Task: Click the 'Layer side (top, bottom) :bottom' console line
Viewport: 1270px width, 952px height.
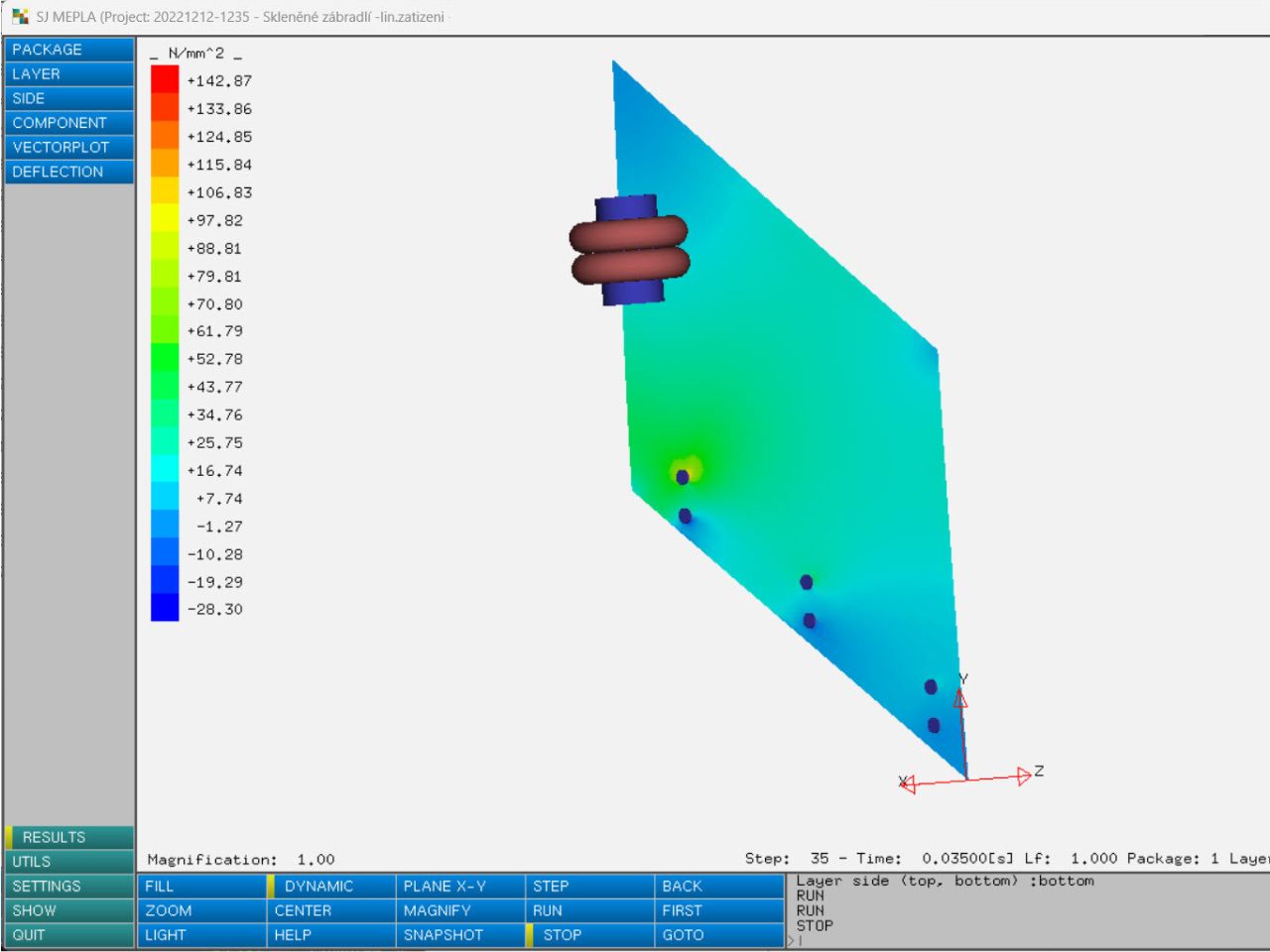Action: 945,881
